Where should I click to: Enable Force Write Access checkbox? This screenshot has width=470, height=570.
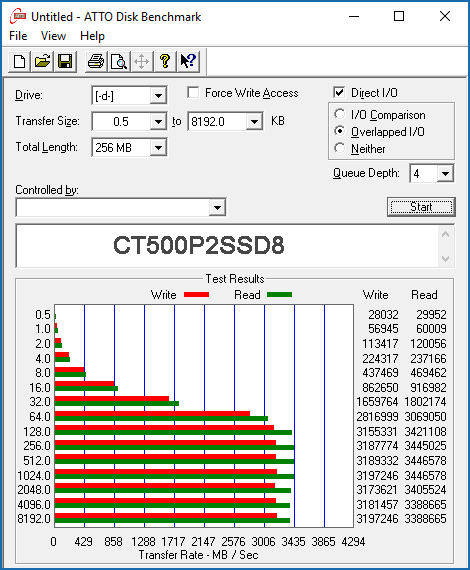pos(193,93)
